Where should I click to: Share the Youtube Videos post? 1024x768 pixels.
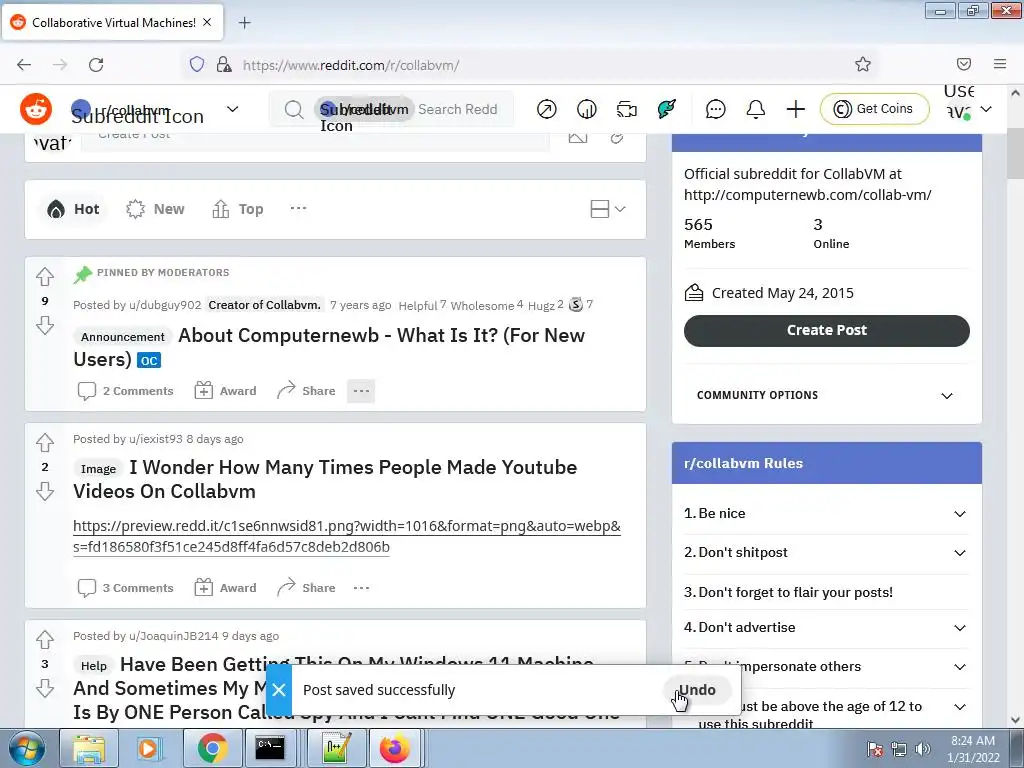[306, 588]
